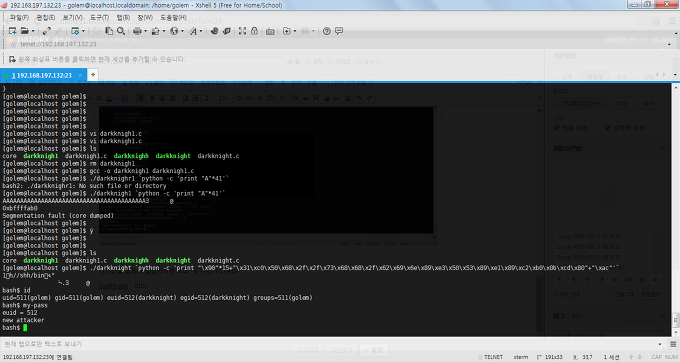This screenshot has height=362, width=680.
Task: Click the lock screen padlock icon
Action: pos(255,31)
